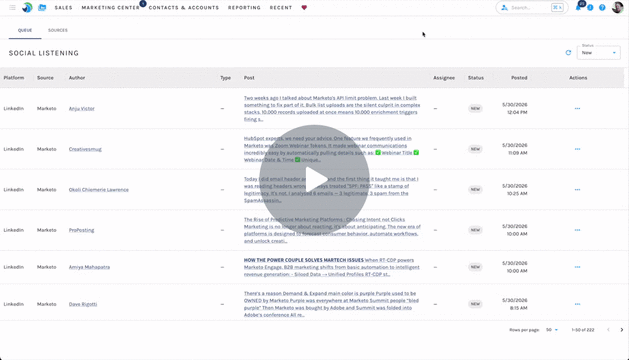The width and height of the screenshot is (629, 360).
Task: Click the Post column header
Action: [249, 78]
